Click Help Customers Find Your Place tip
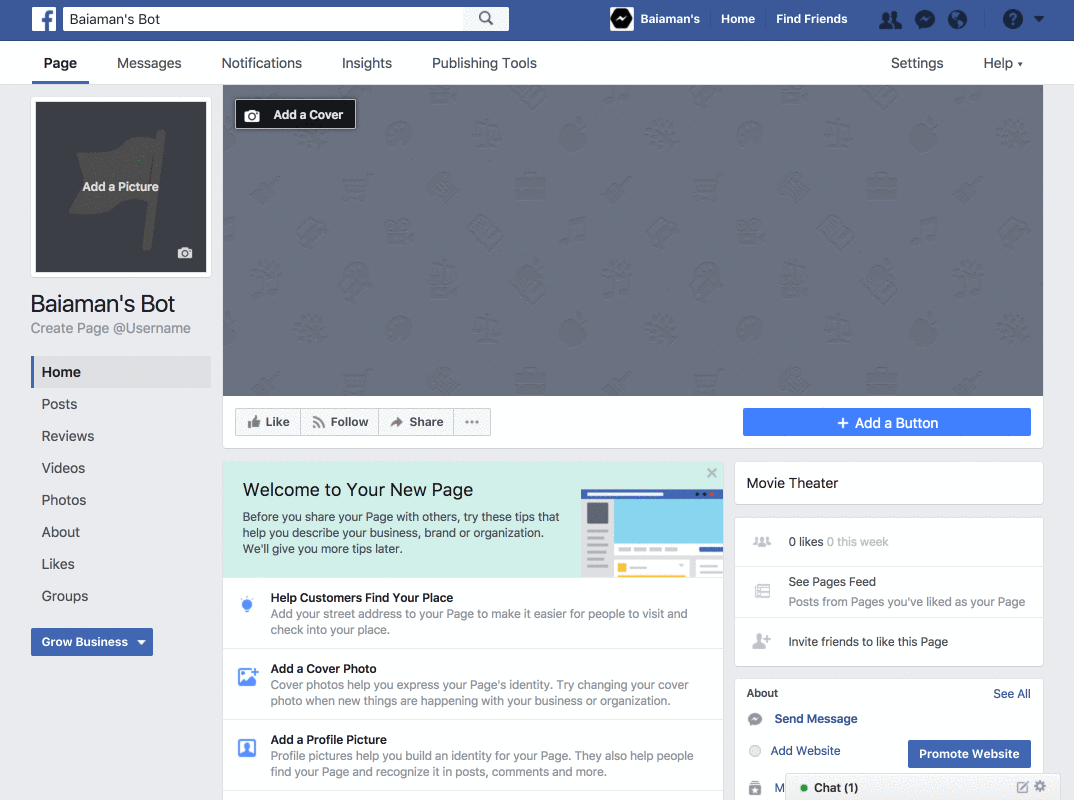Image resolution: width=1074 pixels, height=800 pixels. coord(362,598)
